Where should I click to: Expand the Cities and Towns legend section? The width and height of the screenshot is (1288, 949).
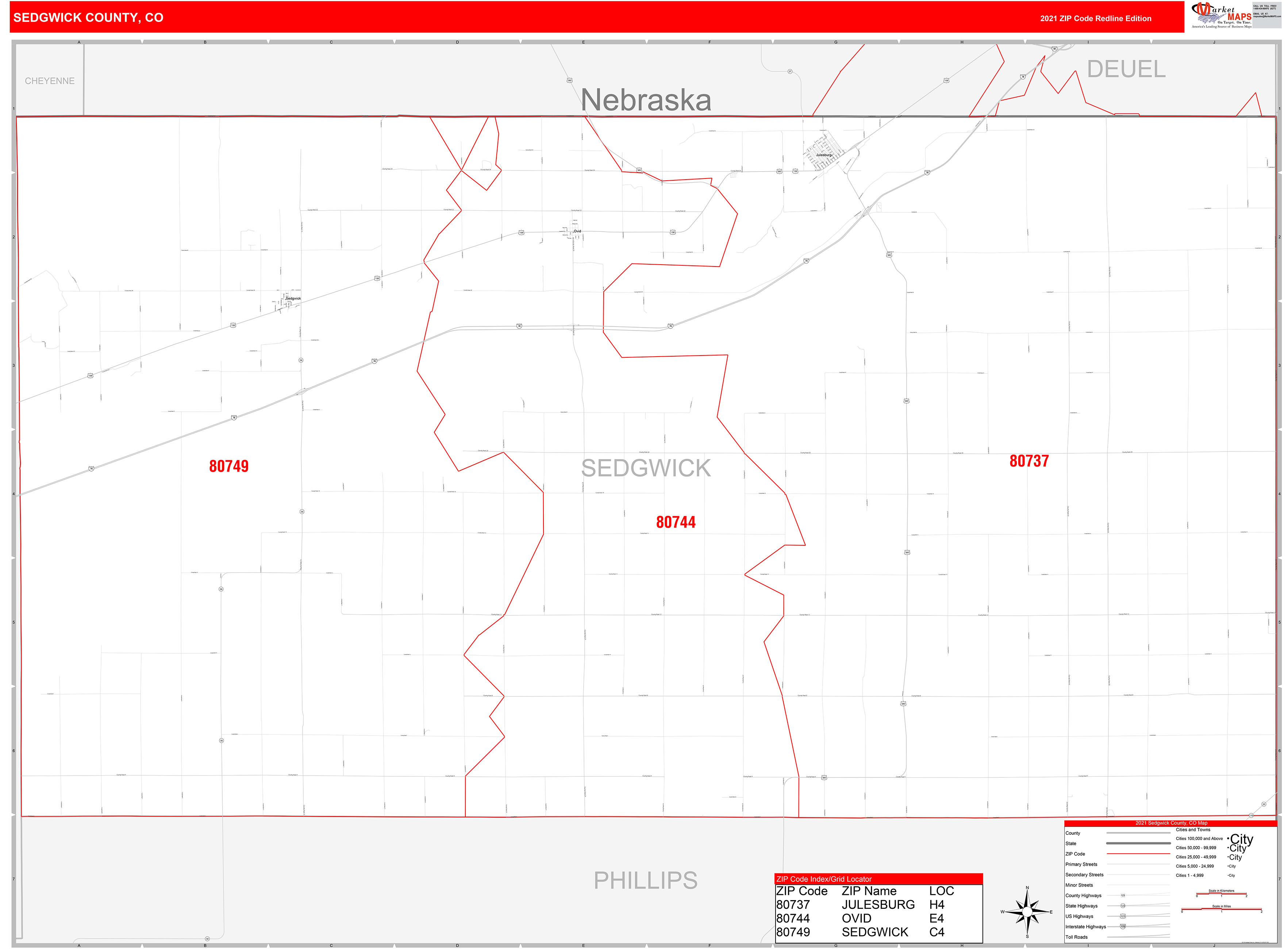[1193, 830]
